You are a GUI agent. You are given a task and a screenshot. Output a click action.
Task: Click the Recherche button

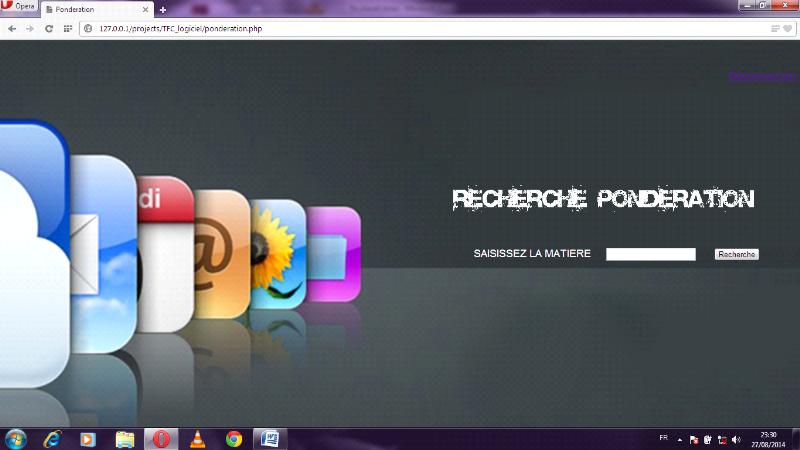736,254
